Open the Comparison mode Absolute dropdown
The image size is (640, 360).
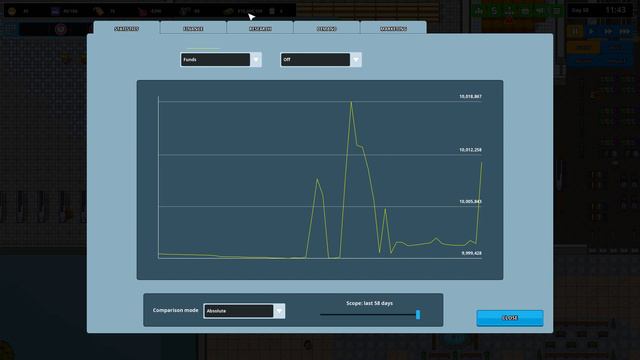click(x=244, y=311)
